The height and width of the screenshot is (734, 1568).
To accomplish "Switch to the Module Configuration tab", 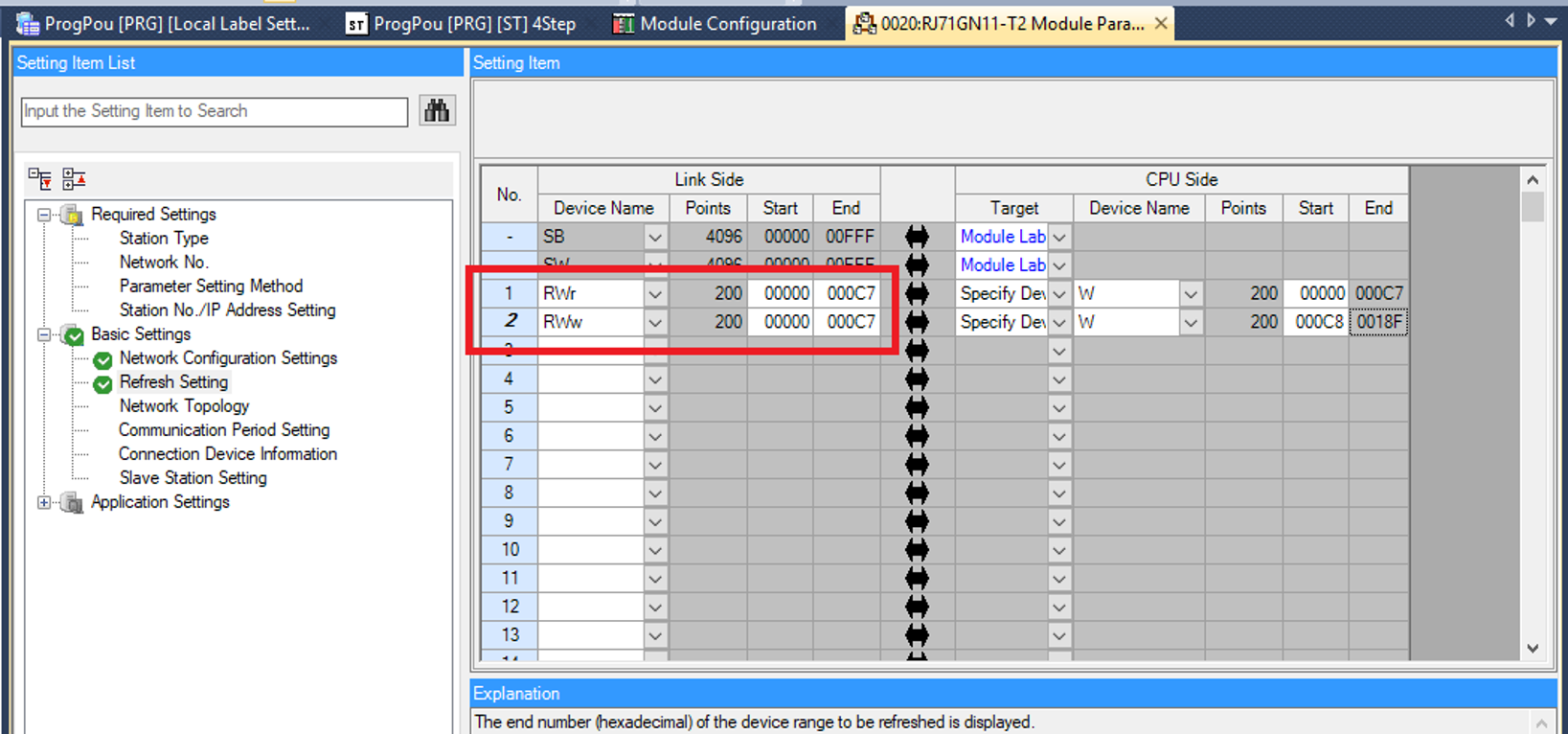I will point(715,24).
